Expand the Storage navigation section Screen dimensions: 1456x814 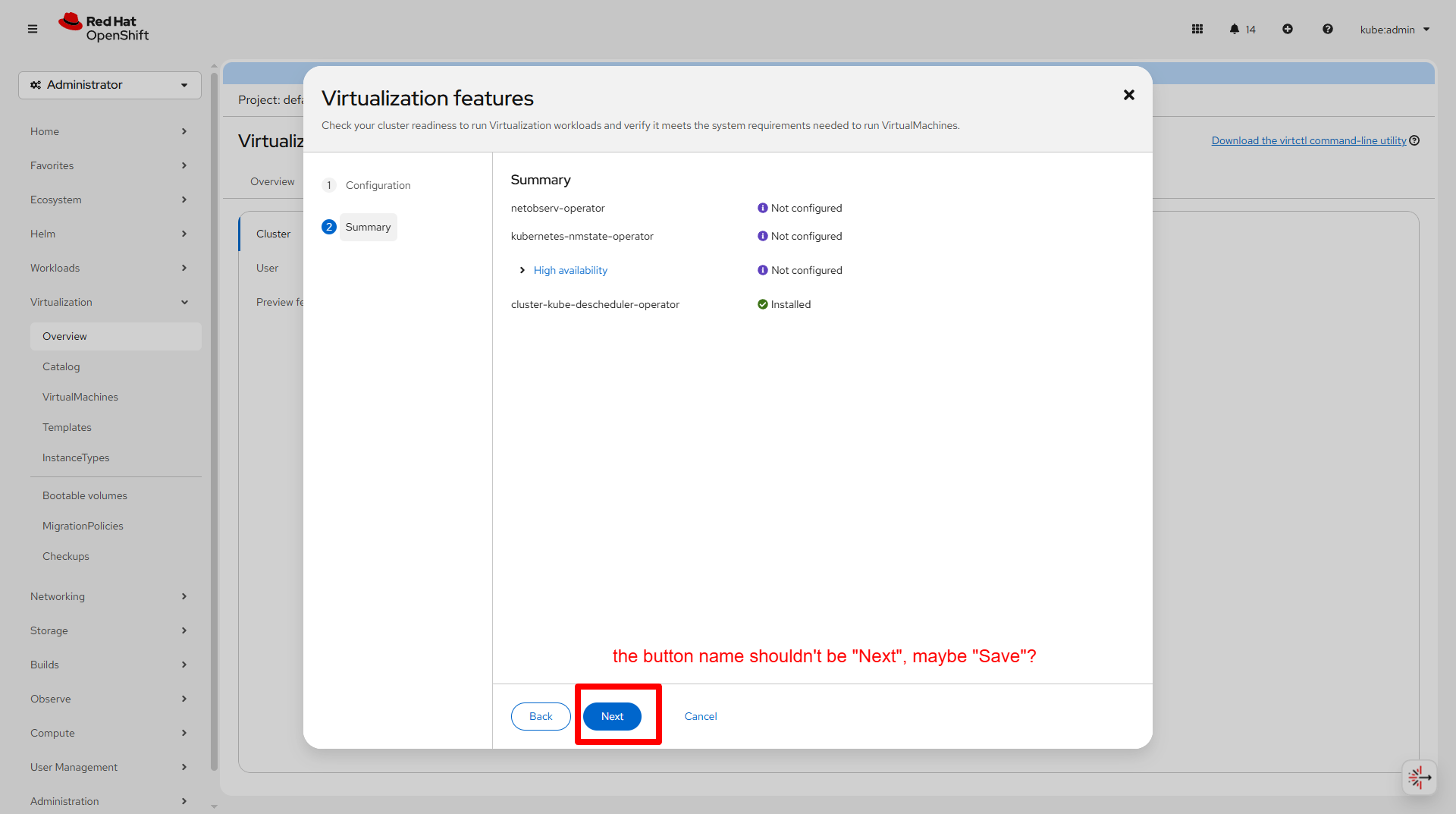click(110, 630)
